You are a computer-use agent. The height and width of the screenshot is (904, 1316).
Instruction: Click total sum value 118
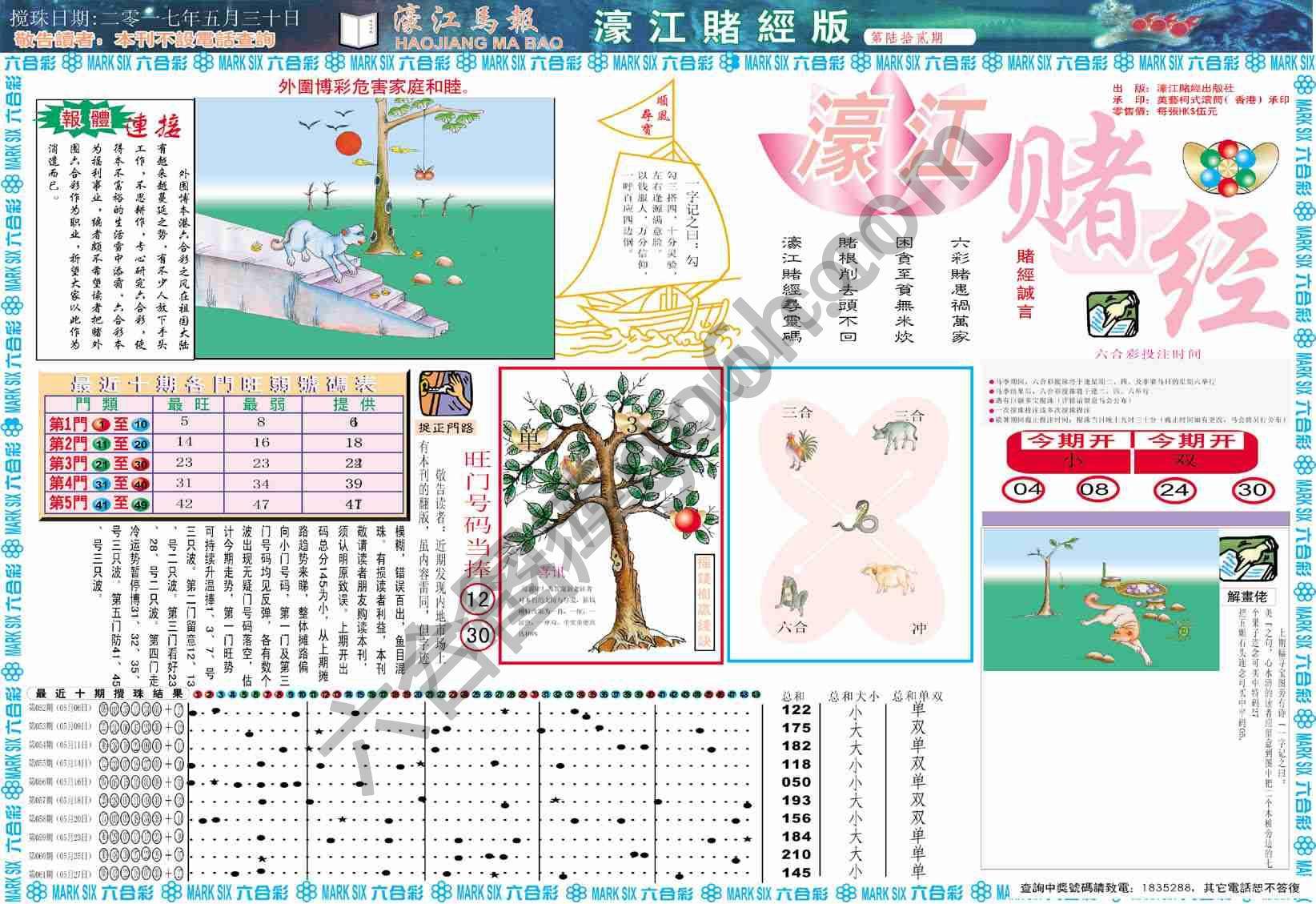click(796, 764)
